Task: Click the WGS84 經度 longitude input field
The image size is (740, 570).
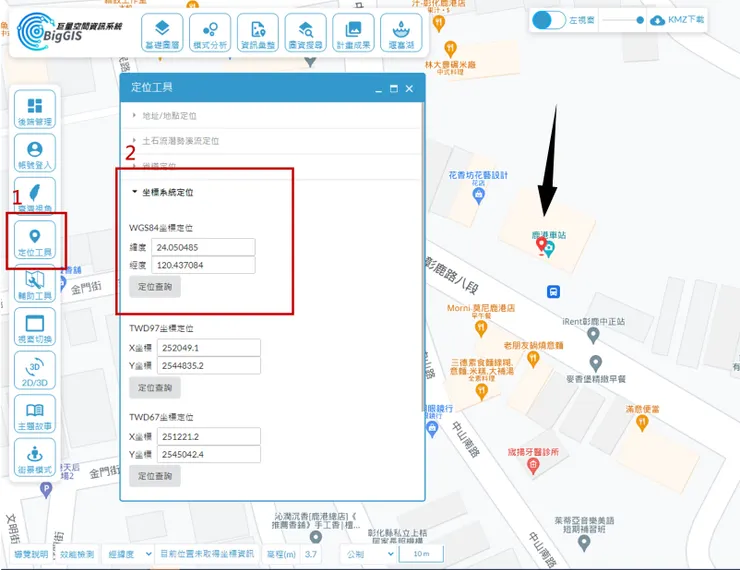Action: click(x=203, y=265)
